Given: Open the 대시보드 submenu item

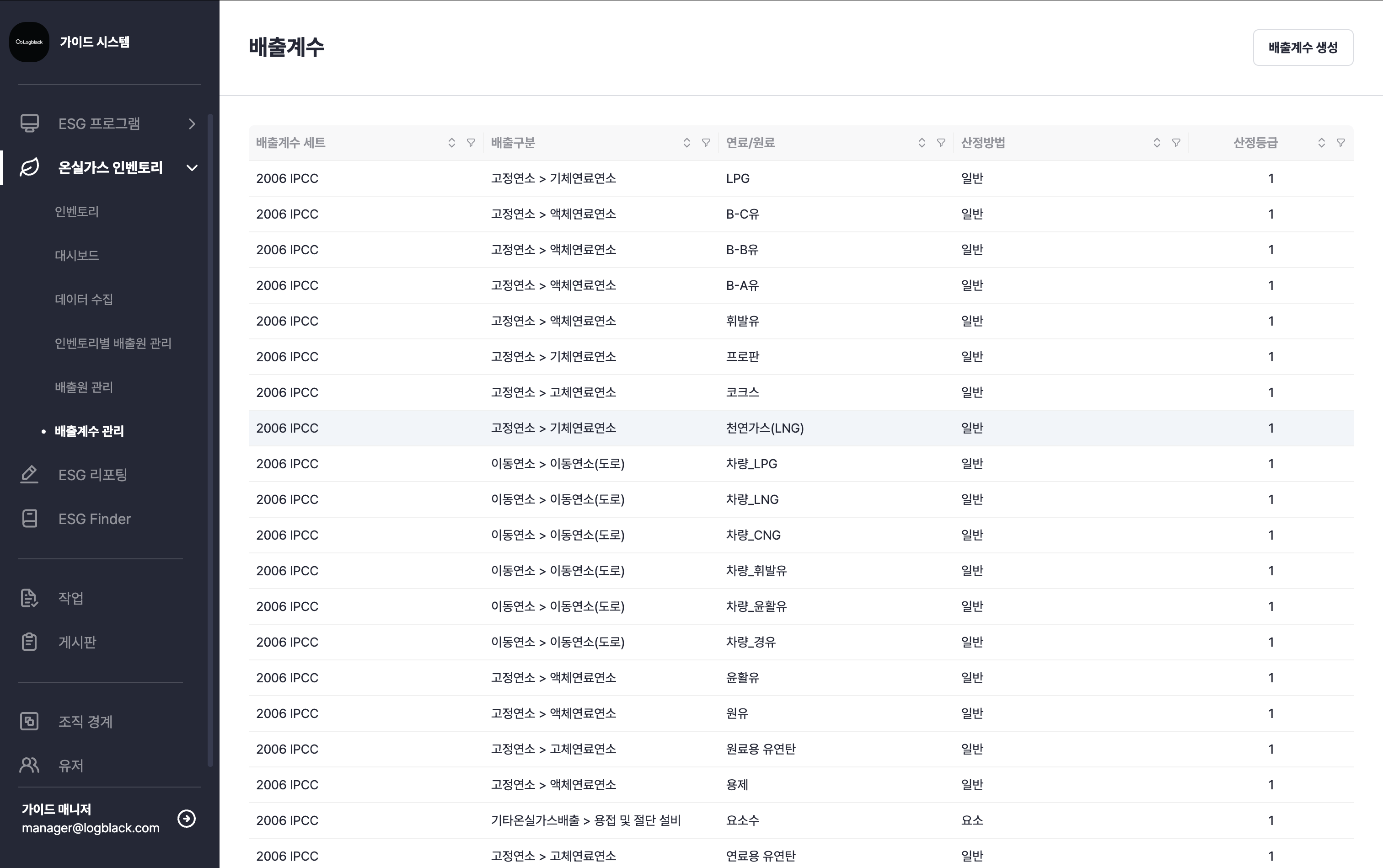Looking at the screenshot, I should point(77,256).
